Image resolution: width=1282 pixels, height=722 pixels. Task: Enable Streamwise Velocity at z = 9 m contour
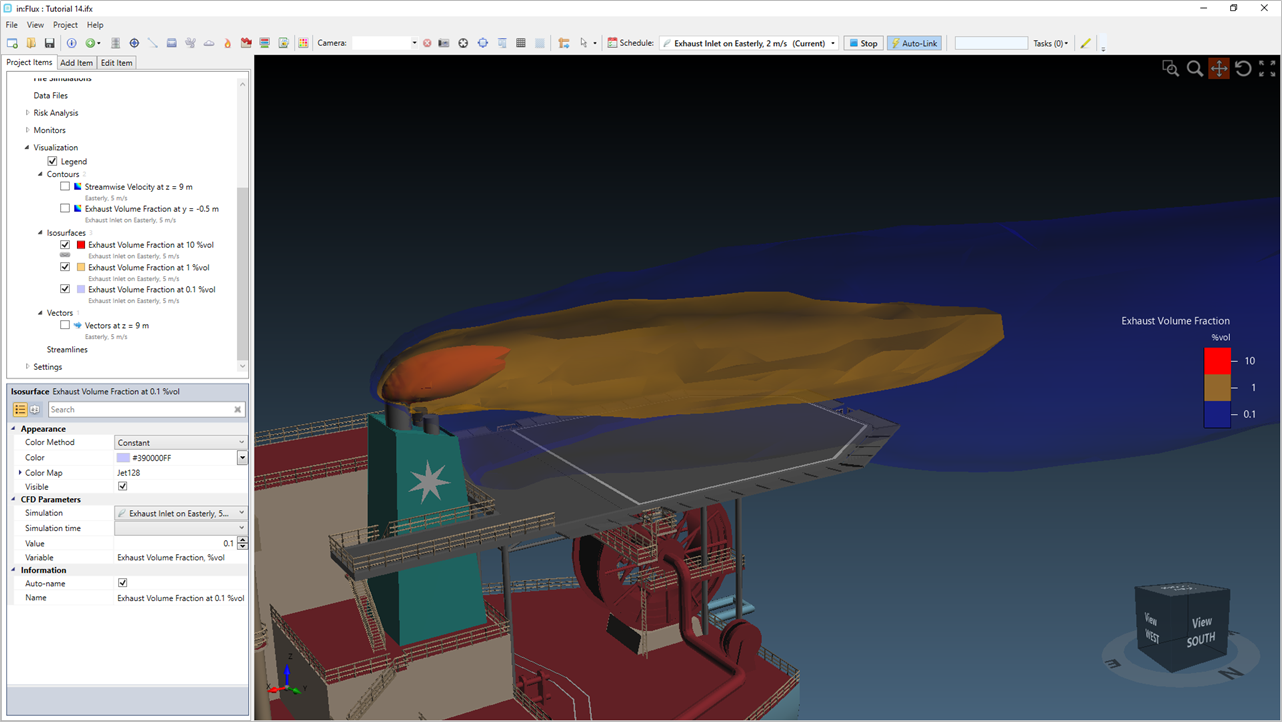(65, 186)
